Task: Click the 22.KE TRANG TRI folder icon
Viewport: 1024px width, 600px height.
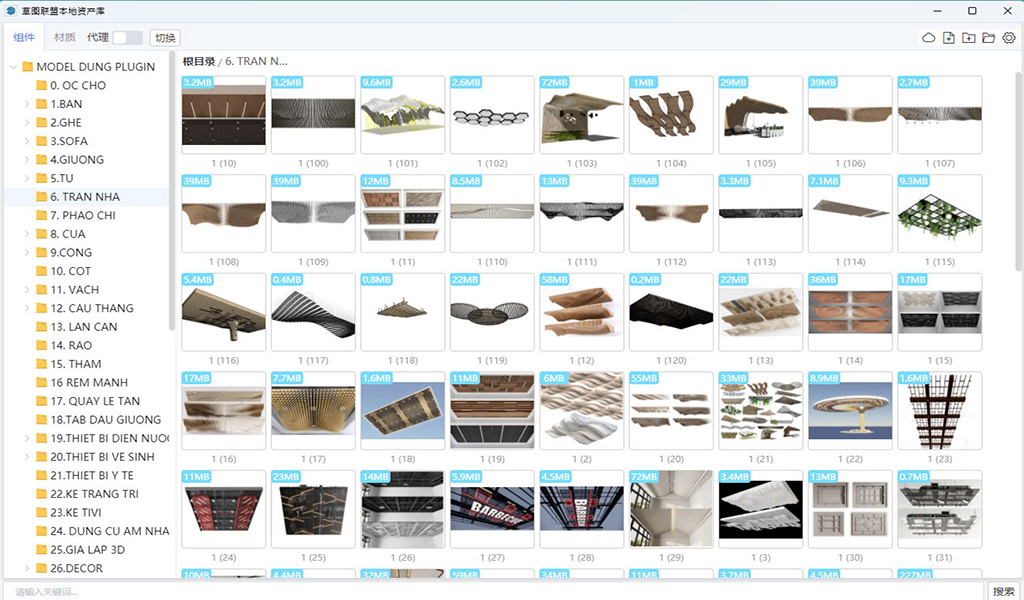Action: (41, 494)
